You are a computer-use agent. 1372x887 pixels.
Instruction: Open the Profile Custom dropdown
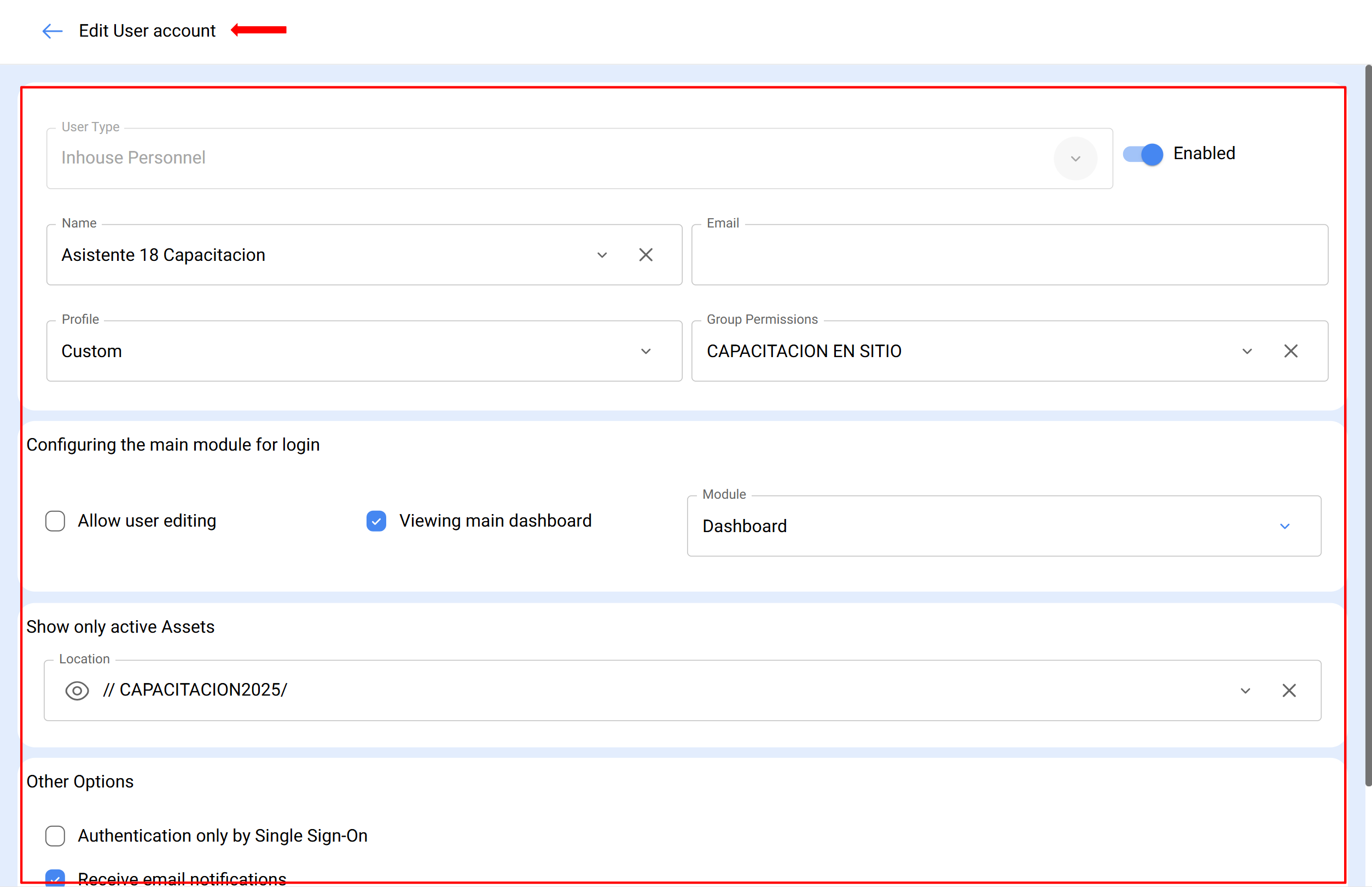pyautogui.click(x=646, y=351)
